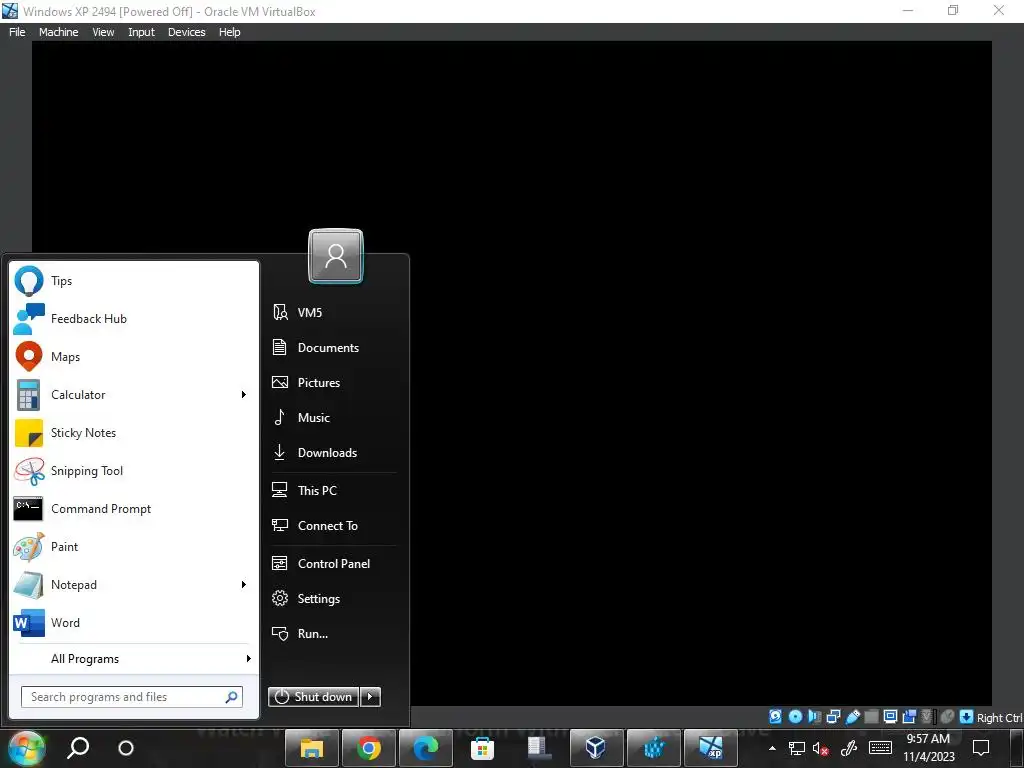Click the VirtualBox cube icon in the taskbar

click(x=596, y=748)
